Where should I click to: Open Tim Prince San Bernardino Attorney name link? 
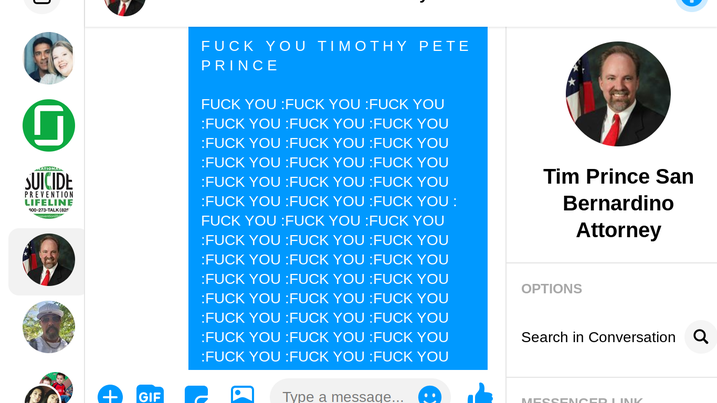tap(618, 203)
